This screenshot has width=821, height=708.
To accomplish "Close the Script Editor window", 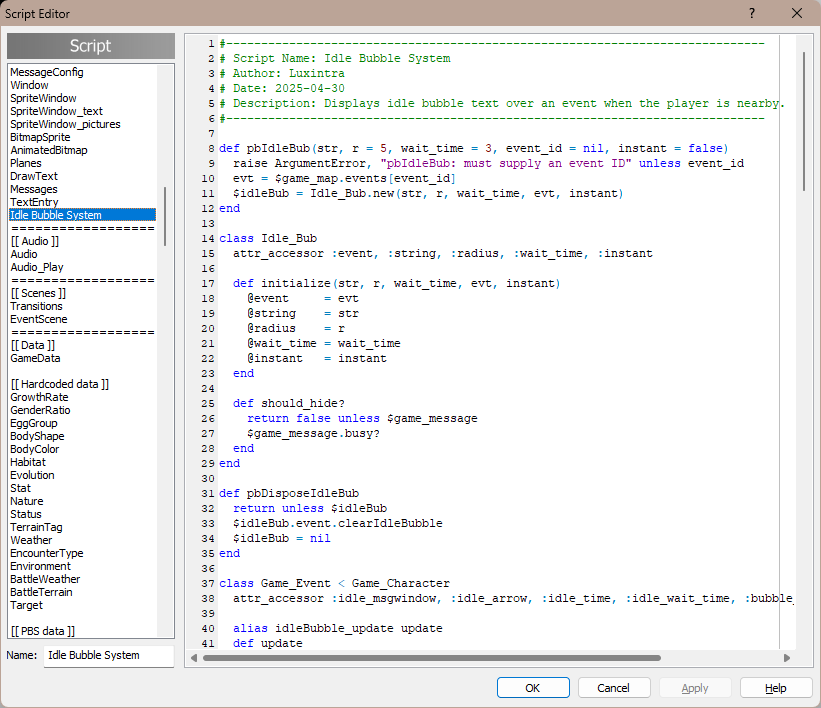I will coord(795,13).
